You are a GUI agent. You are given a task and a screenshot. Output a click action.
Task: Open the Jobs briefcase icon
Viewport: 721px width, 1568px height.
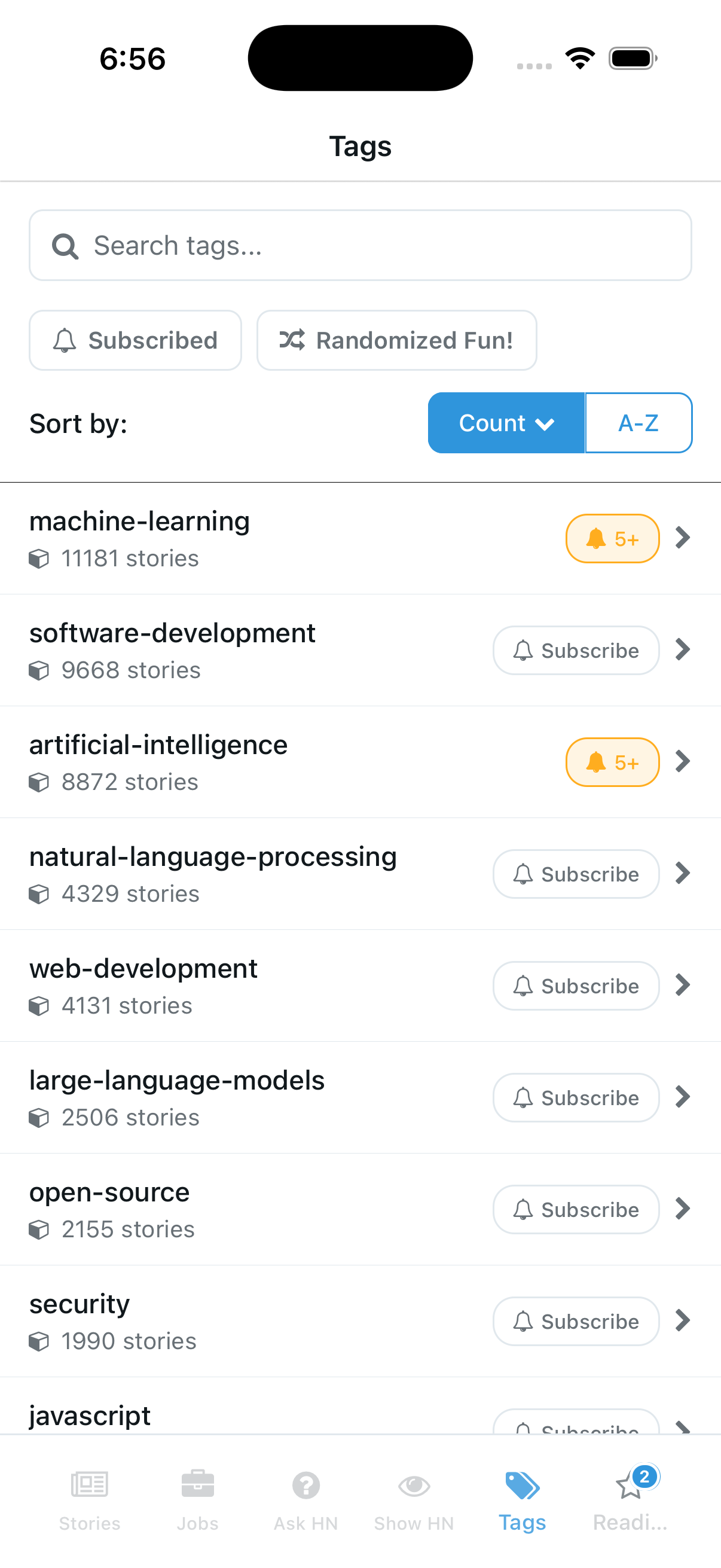coord(197,1486)
